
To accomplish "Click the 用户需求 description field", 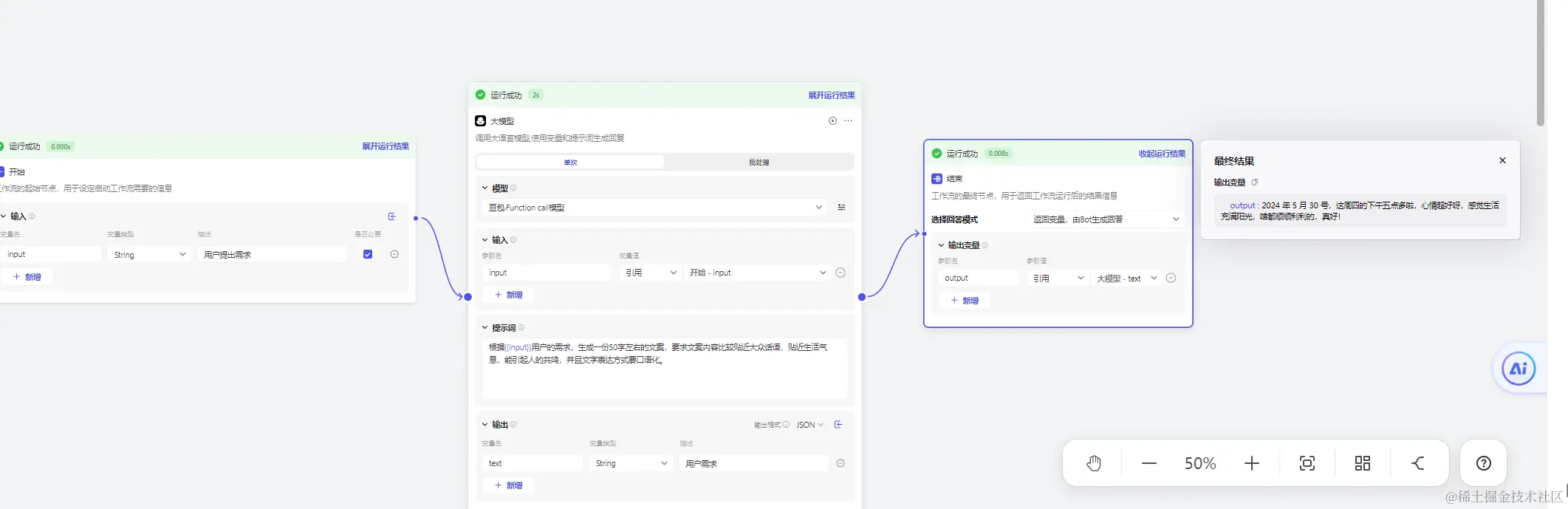I will click(x=753, y=463).
